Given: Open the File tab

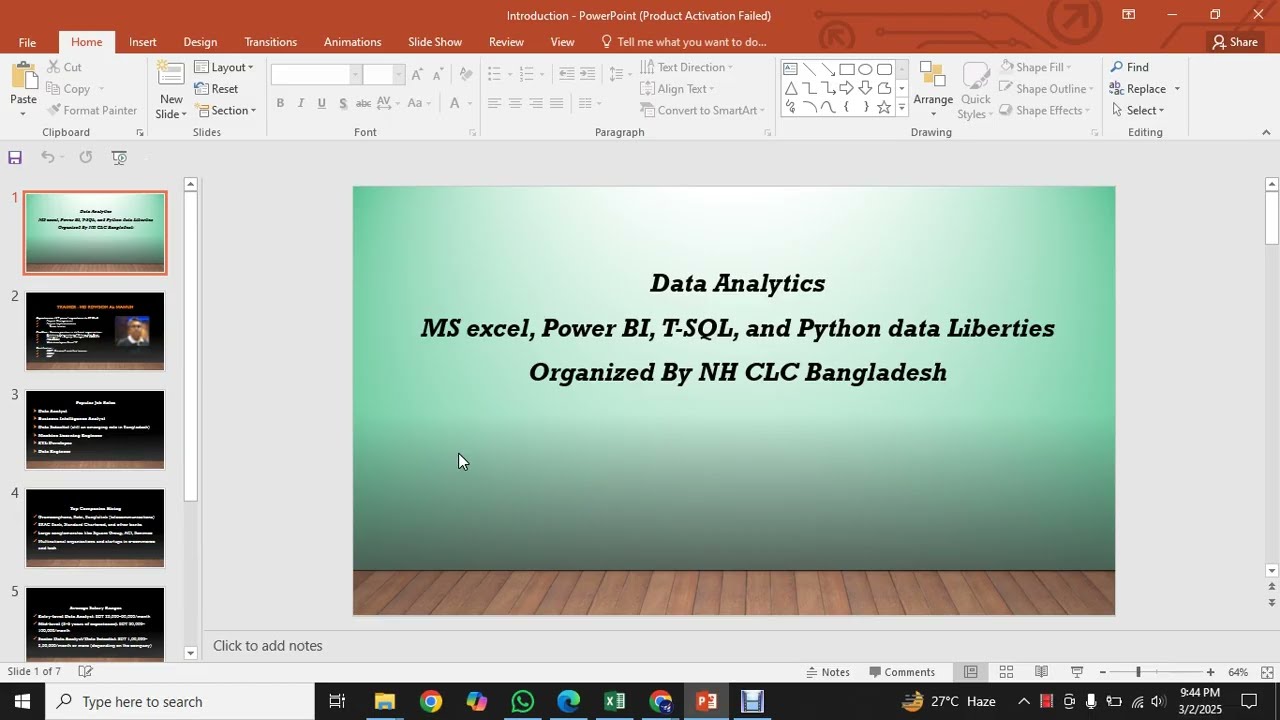Looking at the screenshot, I should [x=27, y=42].
